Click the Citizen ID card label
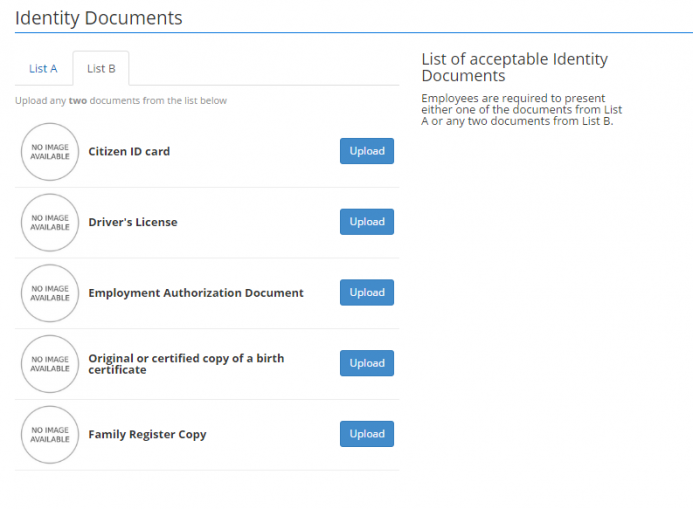The width and height of the screenshot is (693, 509). coord(129,152)
